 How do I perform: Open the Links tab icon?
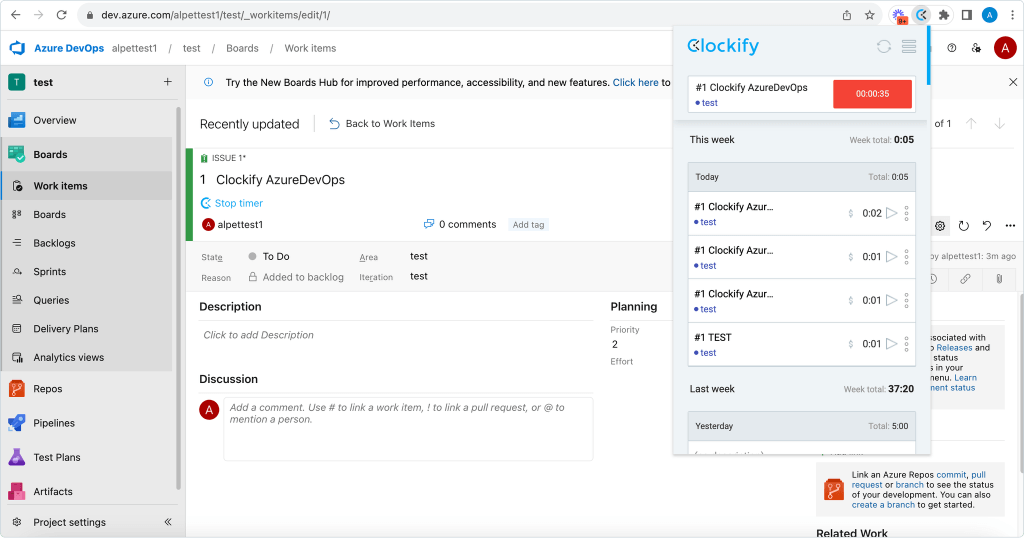(965, 279)
